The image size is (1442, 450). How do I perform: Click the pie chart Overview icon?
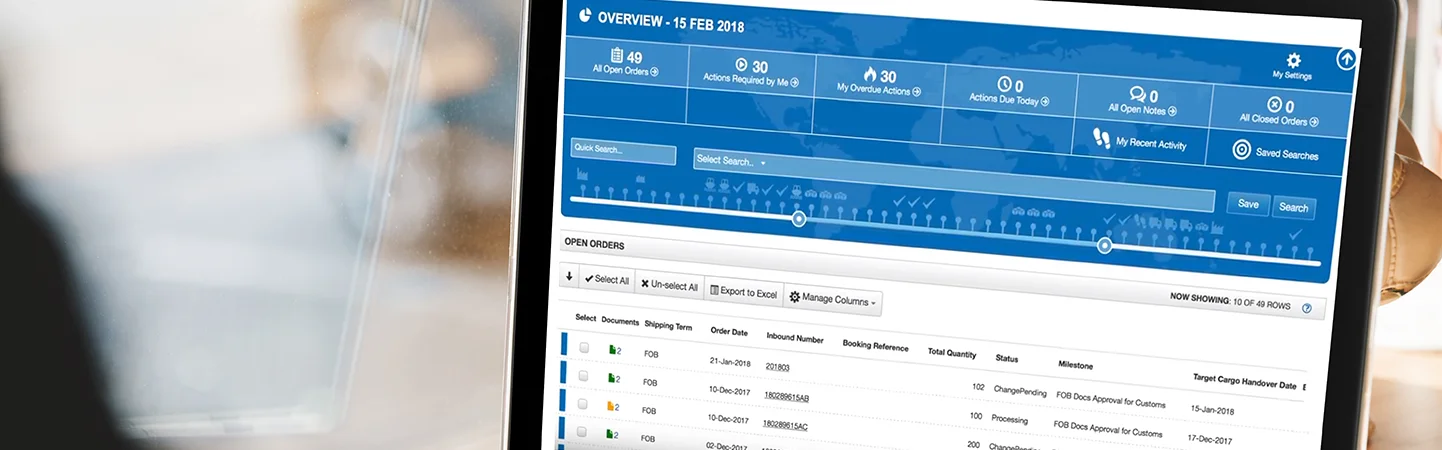584,16
